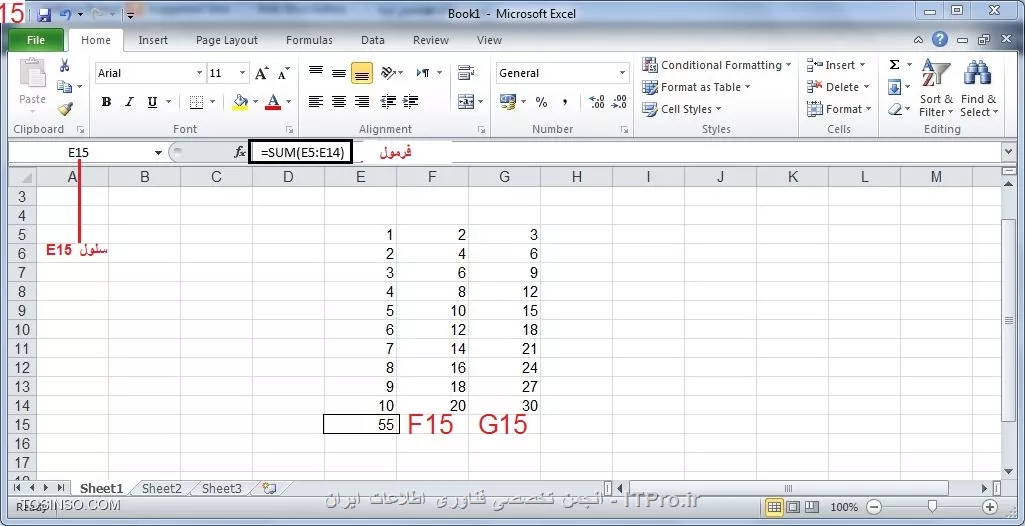The image size is (1025, 526).
Task: Open Font dialog launcher
Action: click(290, 129)
